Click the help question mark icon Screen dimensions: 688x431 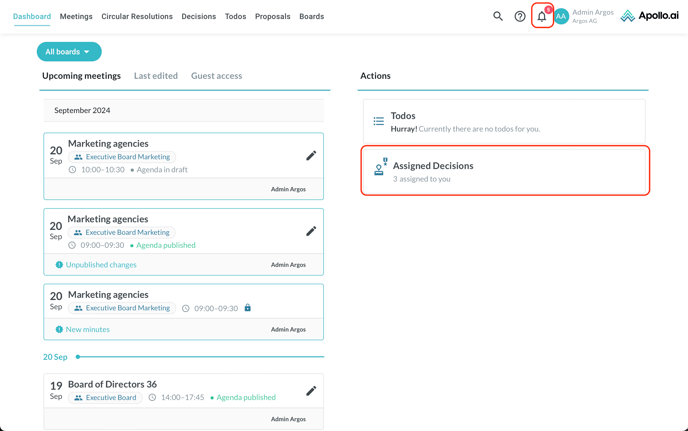(520, 16)
